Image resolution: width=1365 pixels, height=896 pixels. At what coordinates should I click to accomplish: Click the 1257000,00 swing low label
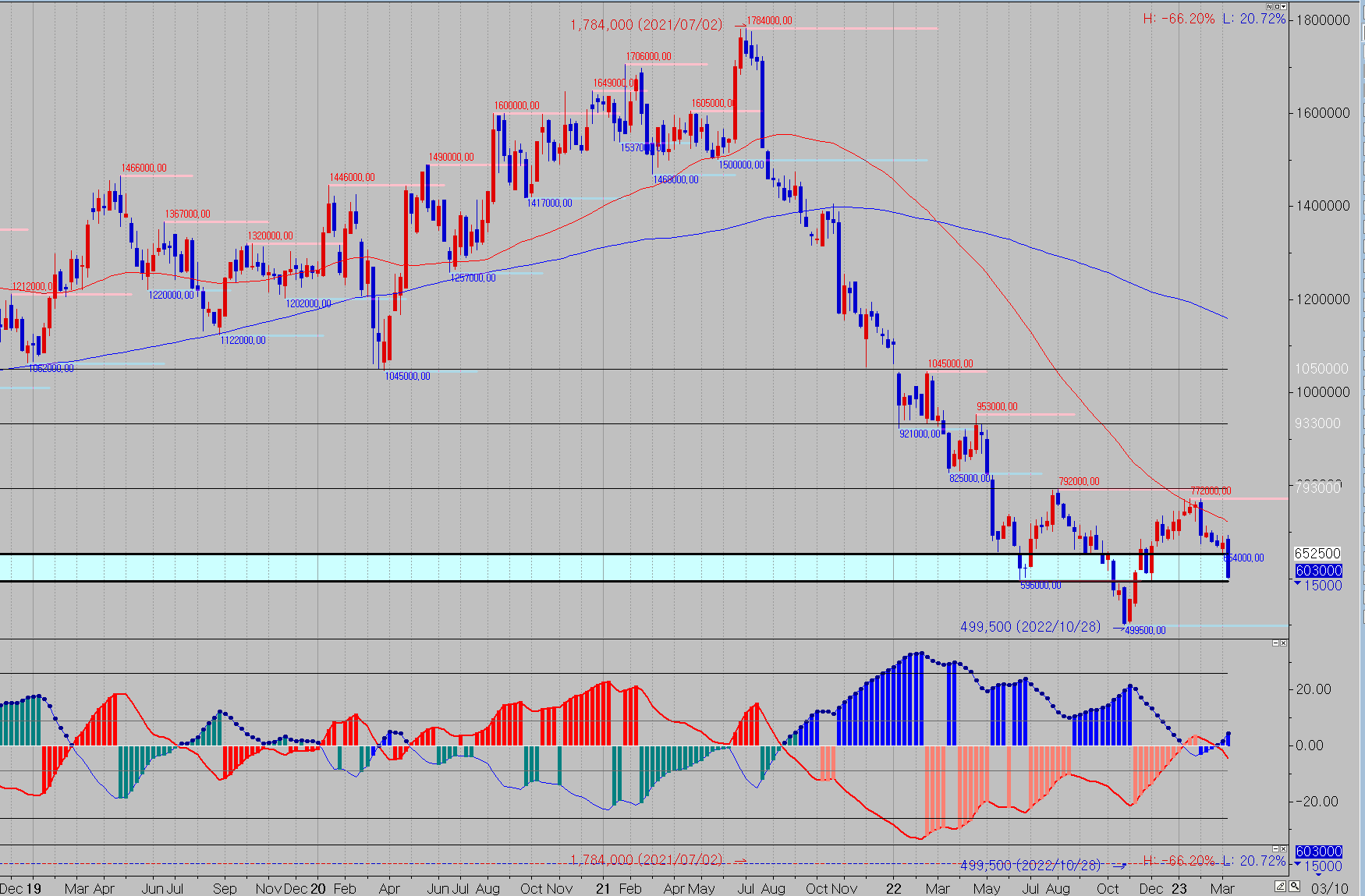(473, 278)
